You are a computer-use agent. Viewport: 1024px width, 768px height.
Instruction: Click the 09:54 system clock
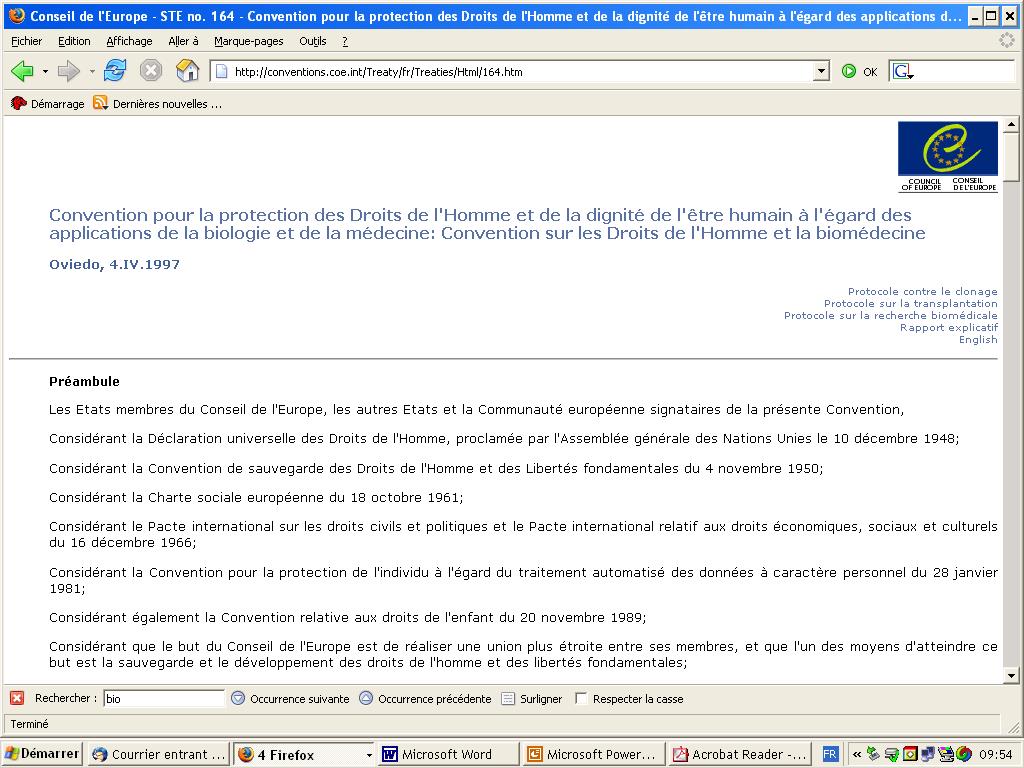point(995,754)
